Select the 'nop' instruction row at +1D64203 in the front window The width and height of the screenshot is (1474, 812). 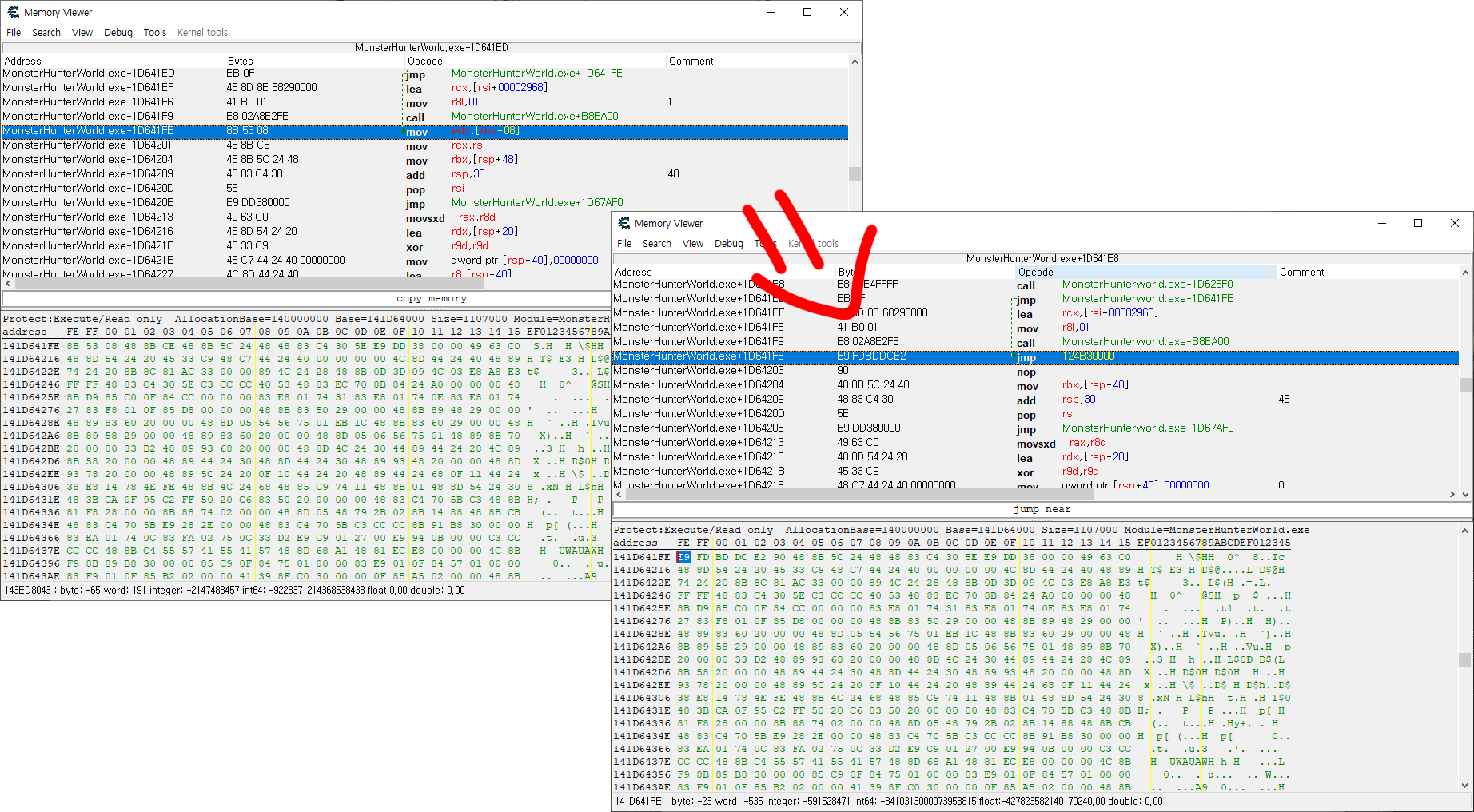[1035, 371]
